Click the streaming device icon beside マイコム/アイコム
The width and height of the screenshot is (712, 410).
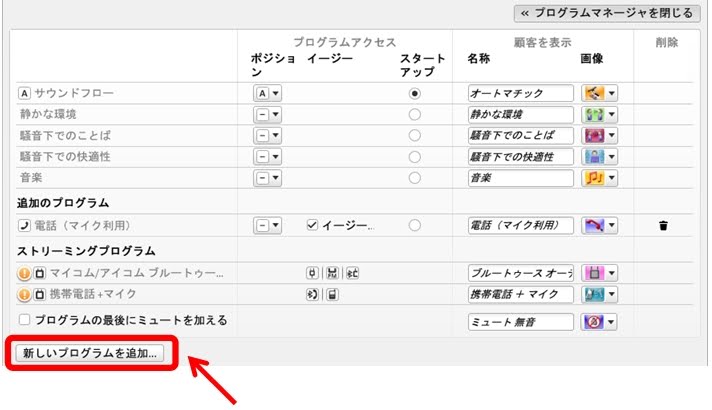[x=40, y=273]
